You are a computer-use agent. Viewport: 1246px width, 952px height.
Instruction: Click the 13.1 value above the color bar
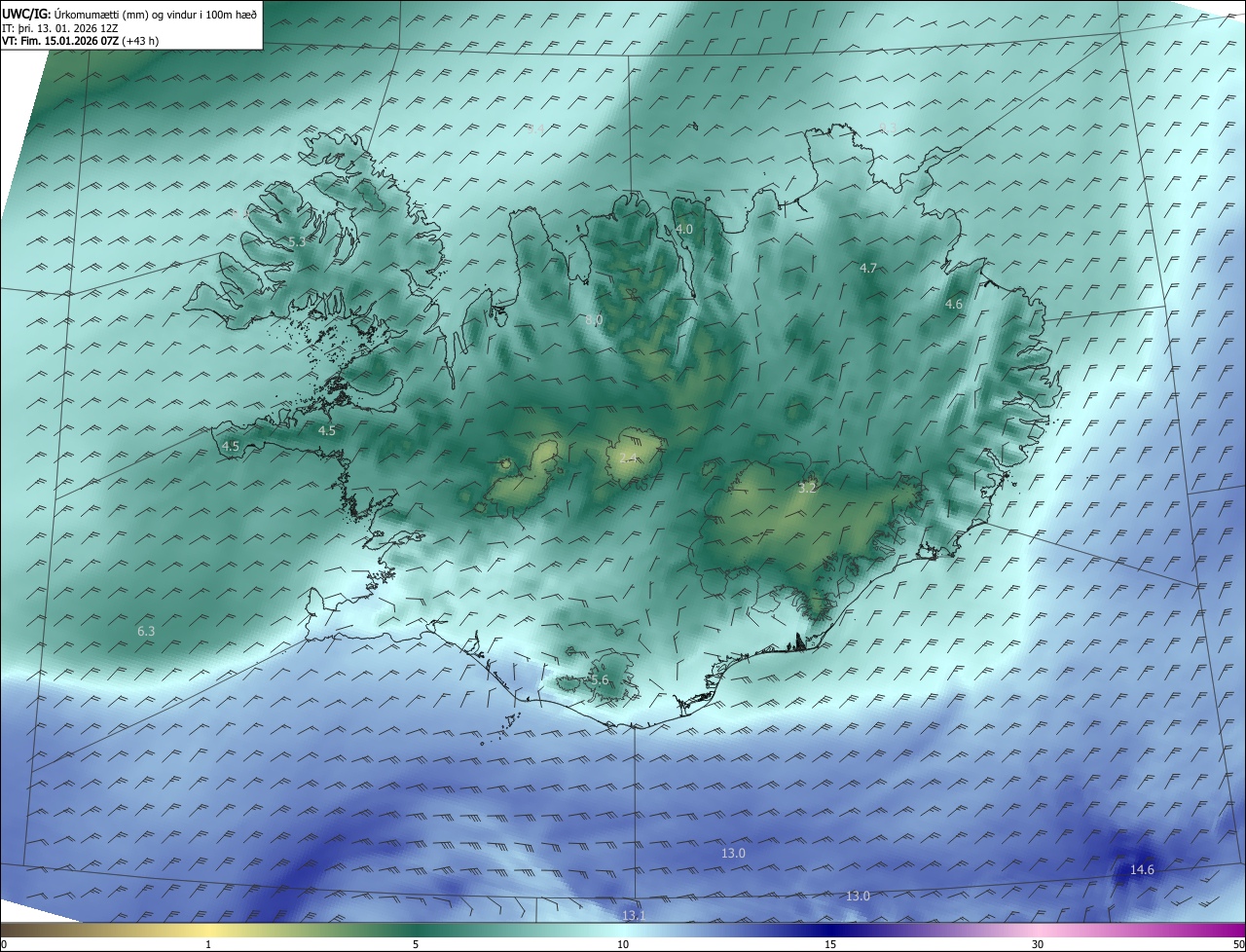pos(634,916)
